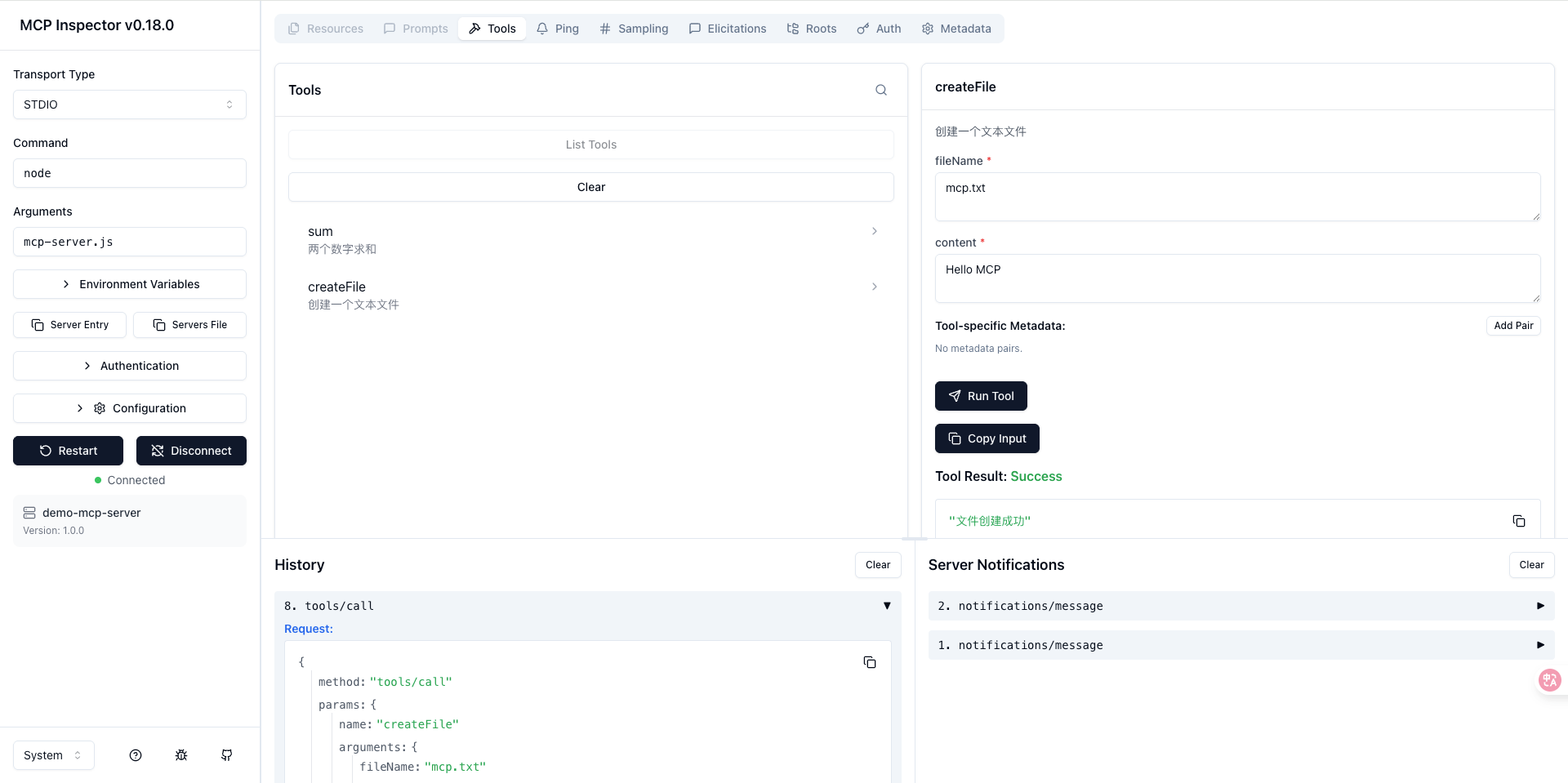The height and width of the screenshot is (783, 1568).
Task: Open the Roots tab
Action: pos(812,29)
